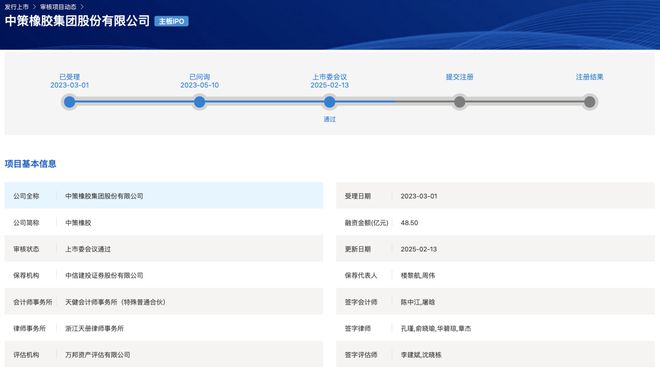Click the 律师事务所 value 浙江天册律师事务所
The width and height of the screenshot is (660, 376).
point(94,328)
